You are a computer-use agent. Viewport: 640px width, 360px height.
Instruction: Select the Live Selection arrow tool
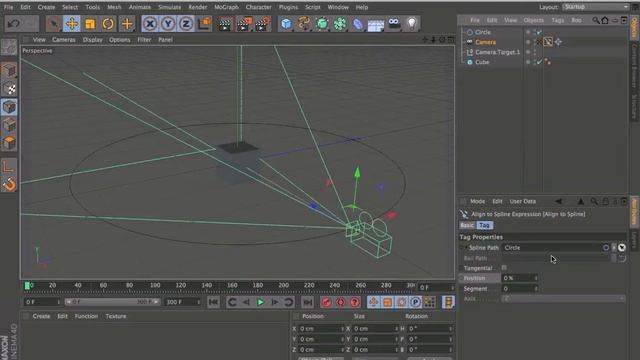pyautogui.click(x=53, y=24)
